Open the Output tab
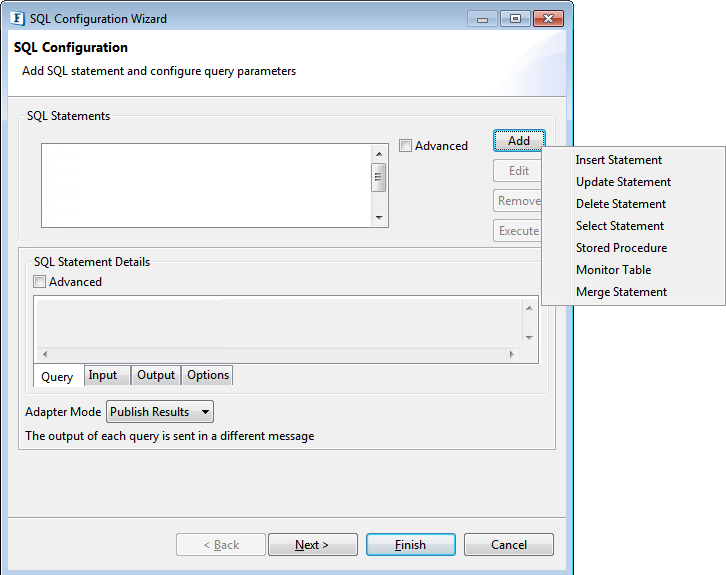The width and height of the screenshot is (726, 575). coord(156,376)
